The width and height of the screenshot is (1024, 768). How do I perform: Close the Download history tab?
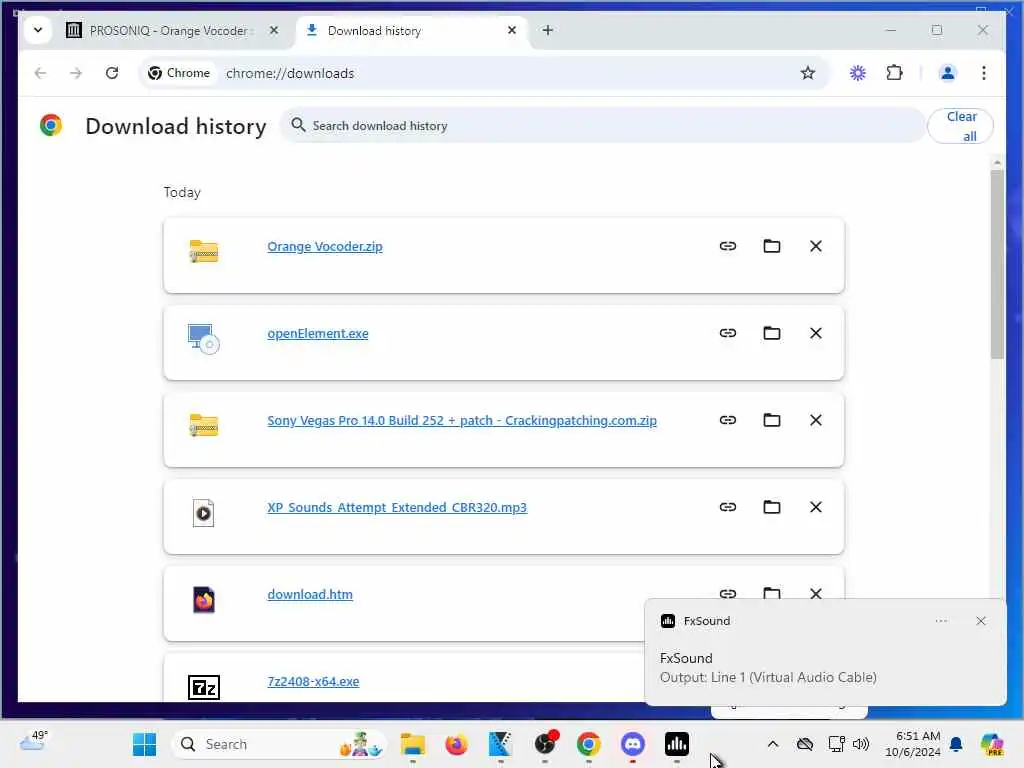click(512, 30)
